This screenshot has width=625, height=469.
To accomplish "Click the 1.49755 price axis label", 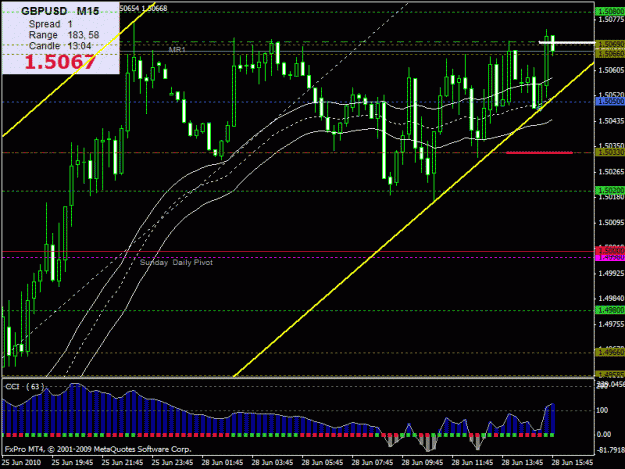I will pyautogui.click(x=611, y=324).
